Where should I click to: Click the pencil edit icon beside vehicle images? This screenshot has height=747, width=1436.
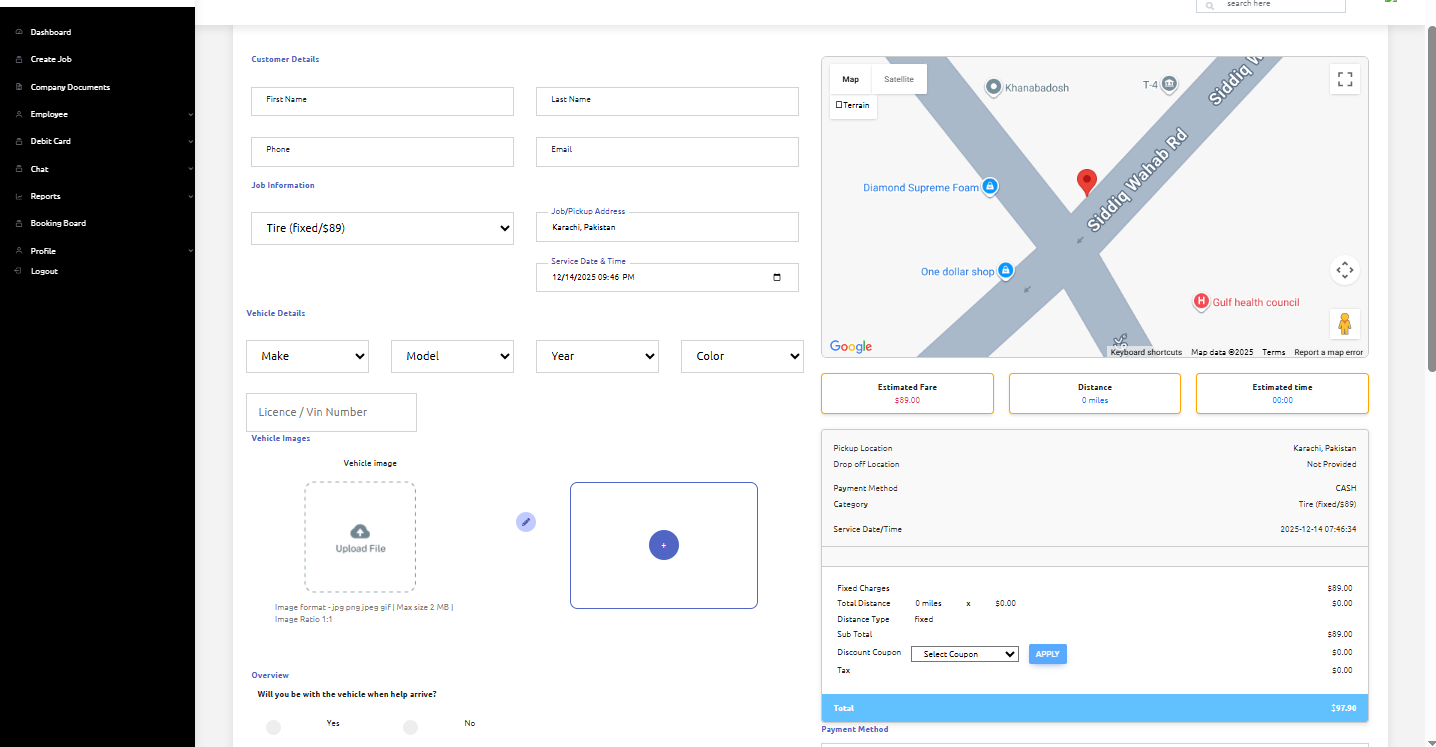point(525,521)
